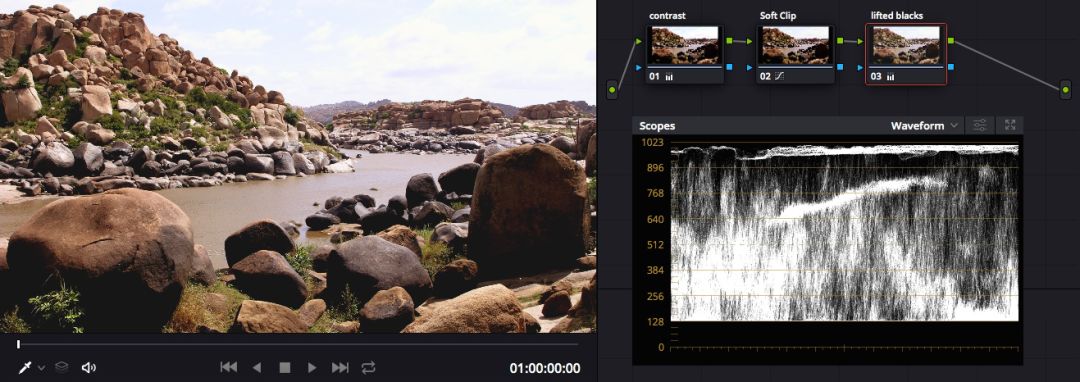Play clip in reverse
The image size is (1080, 382).
(257, 368)
